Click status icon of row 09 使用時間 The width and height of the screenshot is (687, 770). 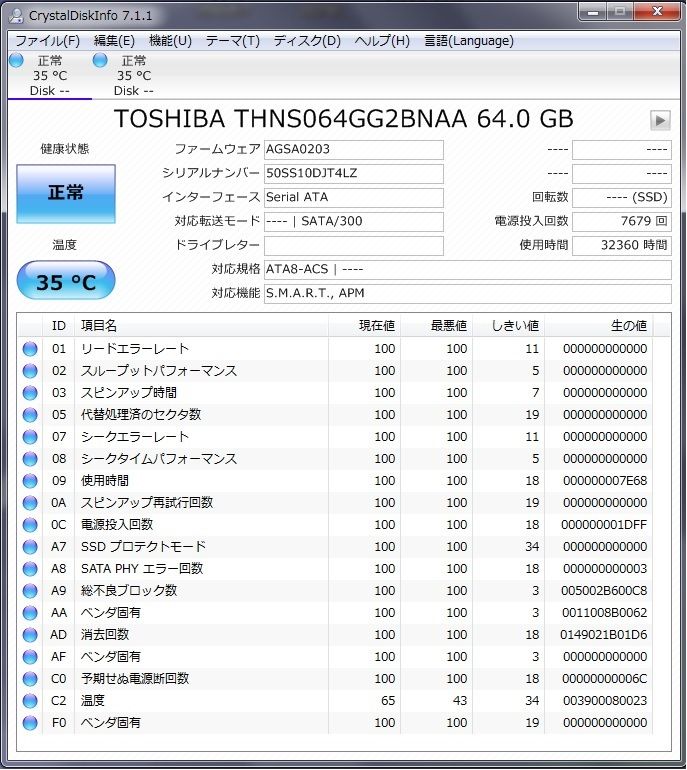(x=30, y=481)
